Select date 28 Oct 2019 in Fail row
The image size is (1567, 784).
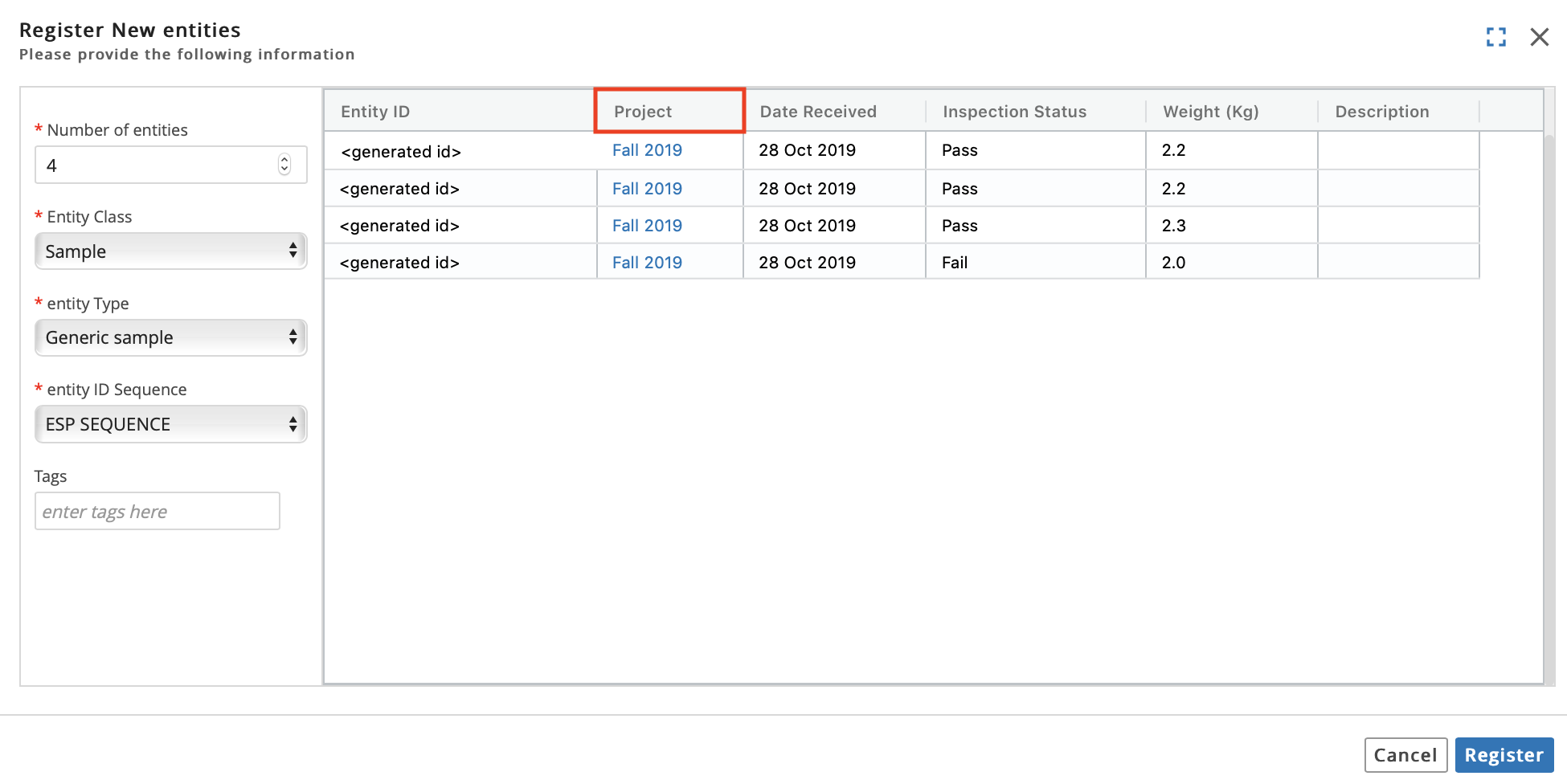click(834, 262)
